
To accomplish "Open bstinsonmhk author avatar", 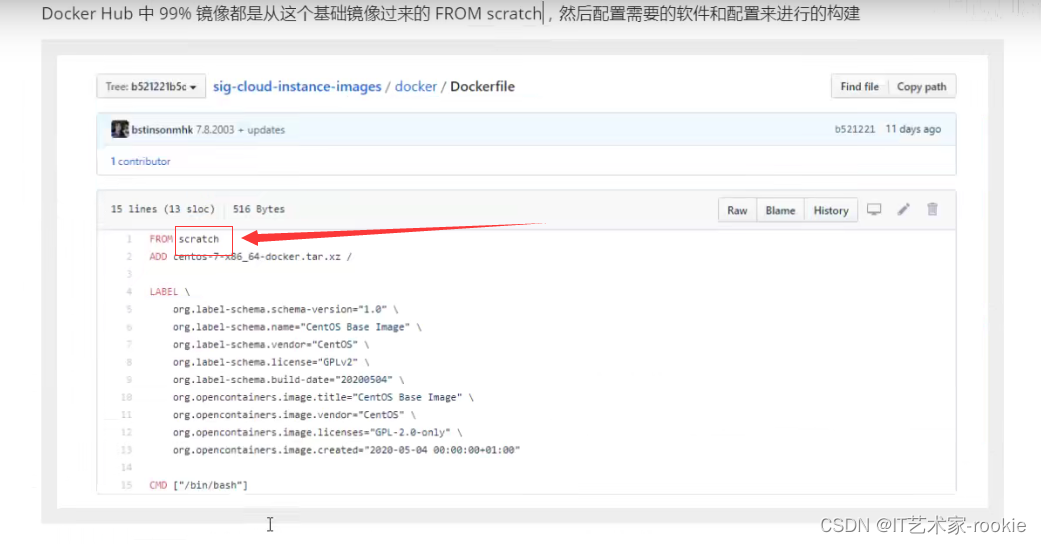I will point(120,130).
